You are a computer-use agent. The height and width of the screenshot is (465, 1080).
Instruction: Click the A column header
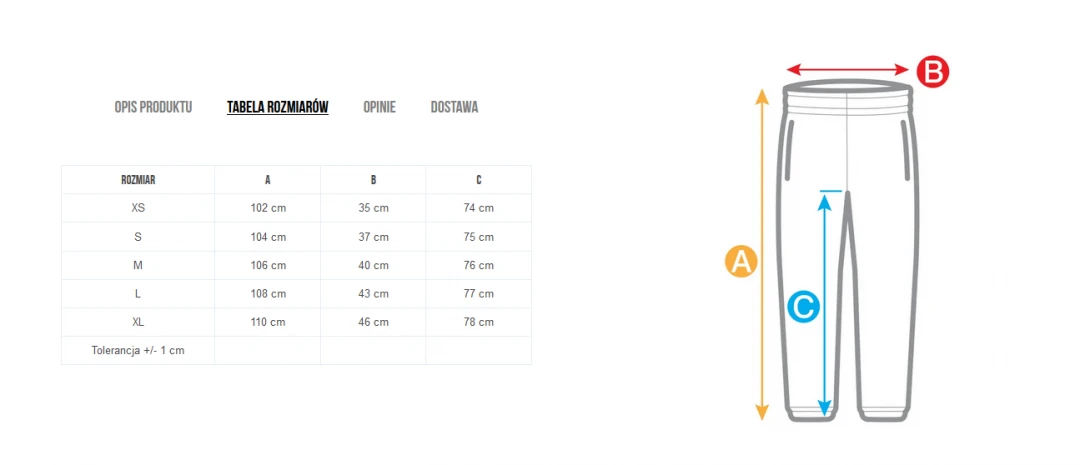click(268, 180)
